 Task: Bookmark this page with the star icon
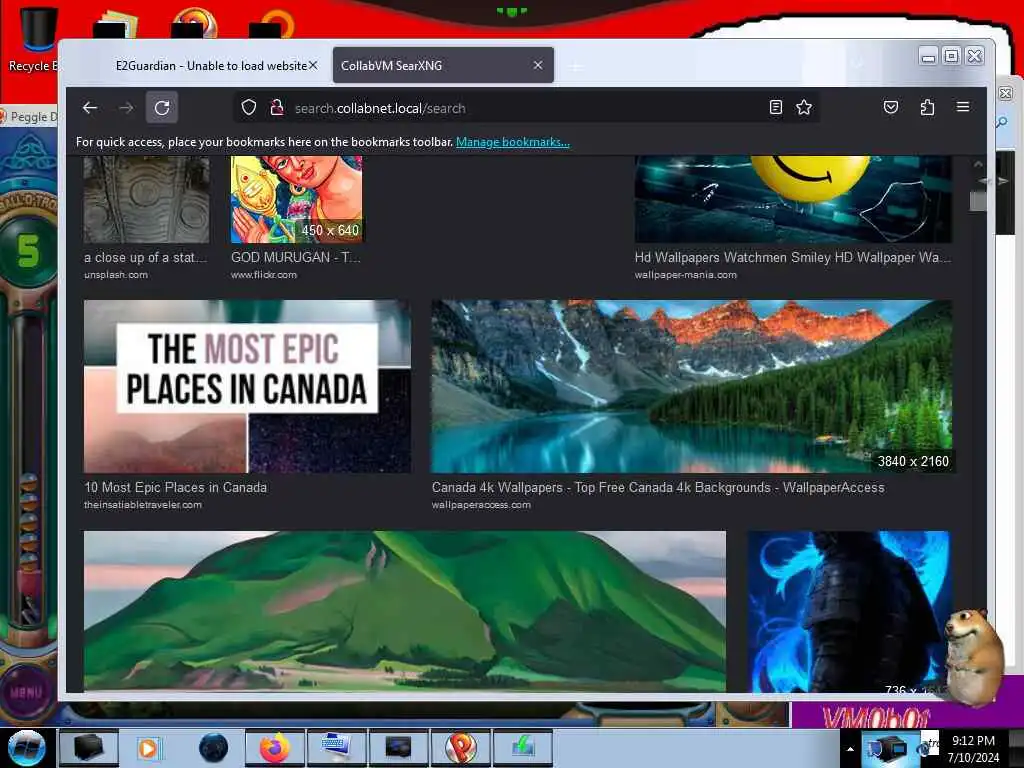tap(804, 108)
